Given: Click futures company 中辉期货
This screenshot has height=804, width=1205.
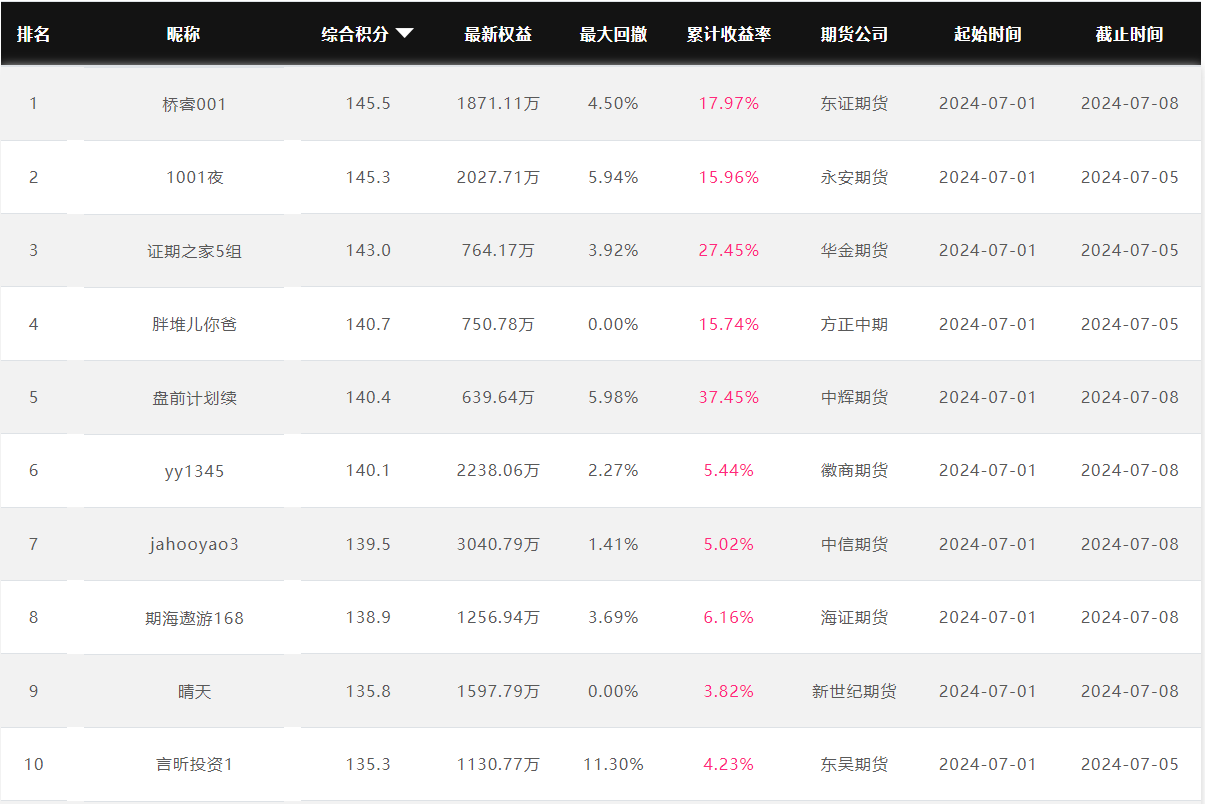Looking at the screenshot, I should pos(854,397).
